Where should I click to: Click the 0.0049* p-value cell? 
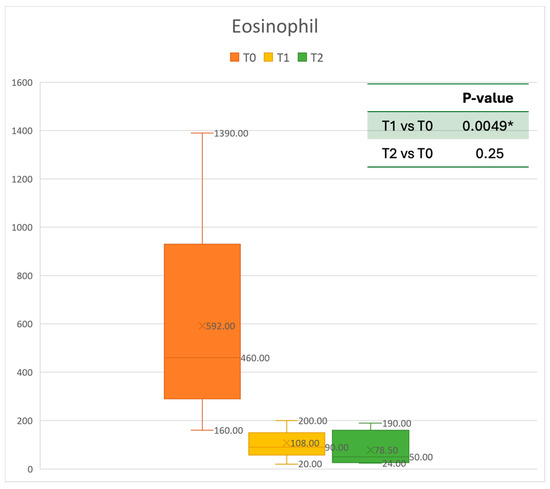pos(488,126)
